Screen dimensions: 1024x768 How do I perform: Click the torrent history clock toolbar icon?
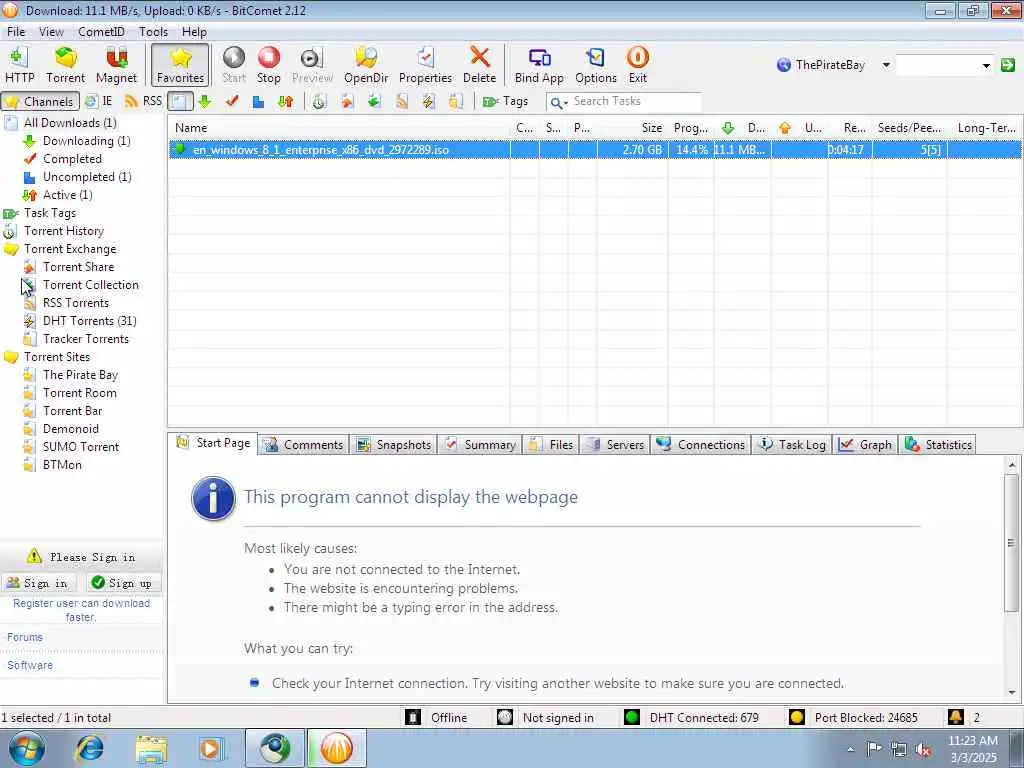click(319, 101)
